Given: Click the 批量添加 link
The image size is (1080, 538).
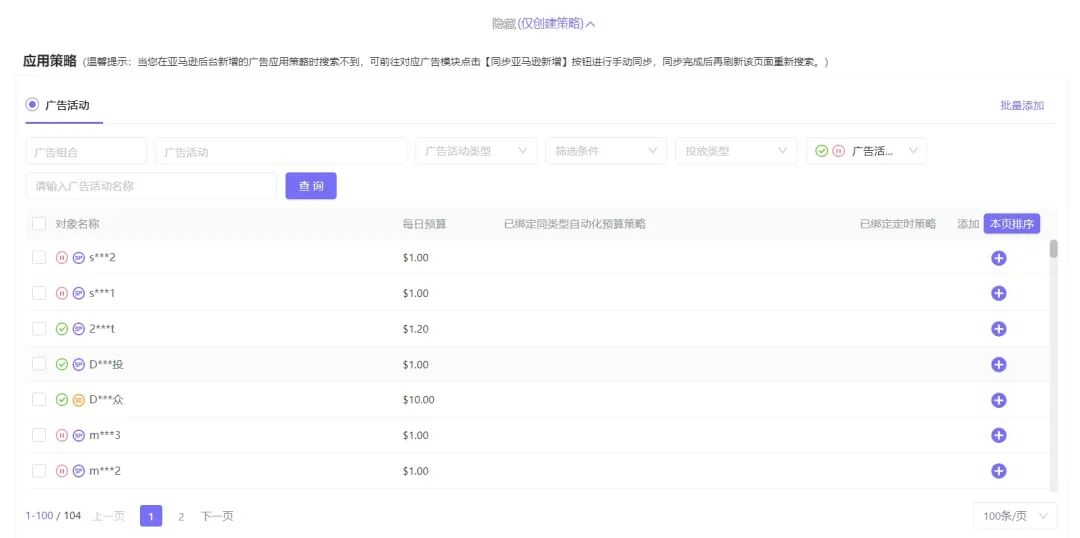Looking at the screenshot, I should click(1022, 105).
